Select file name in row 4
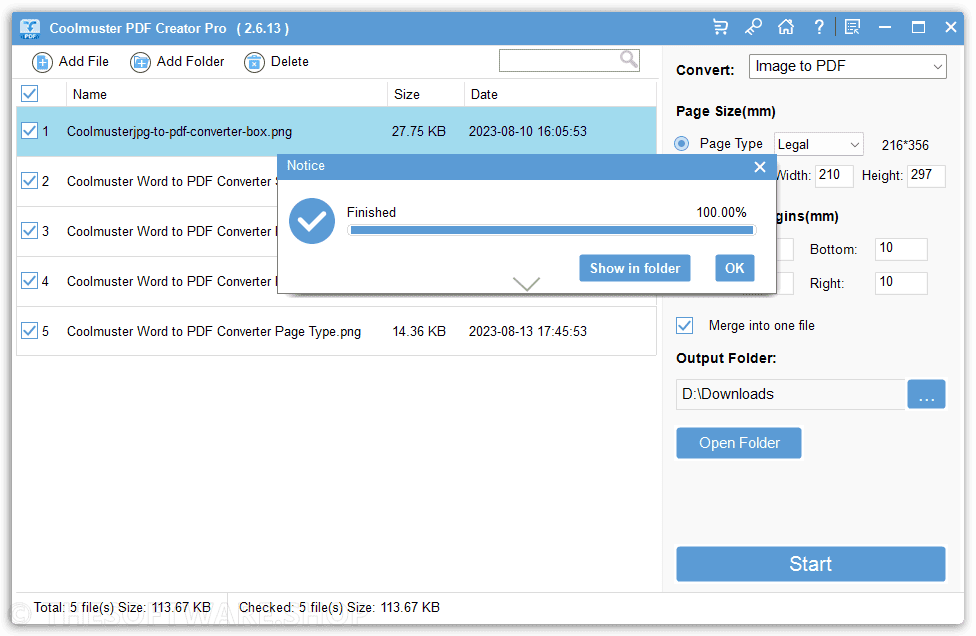Image resolution: width=976 pixels, height=636 pixels. click(171, 281)
